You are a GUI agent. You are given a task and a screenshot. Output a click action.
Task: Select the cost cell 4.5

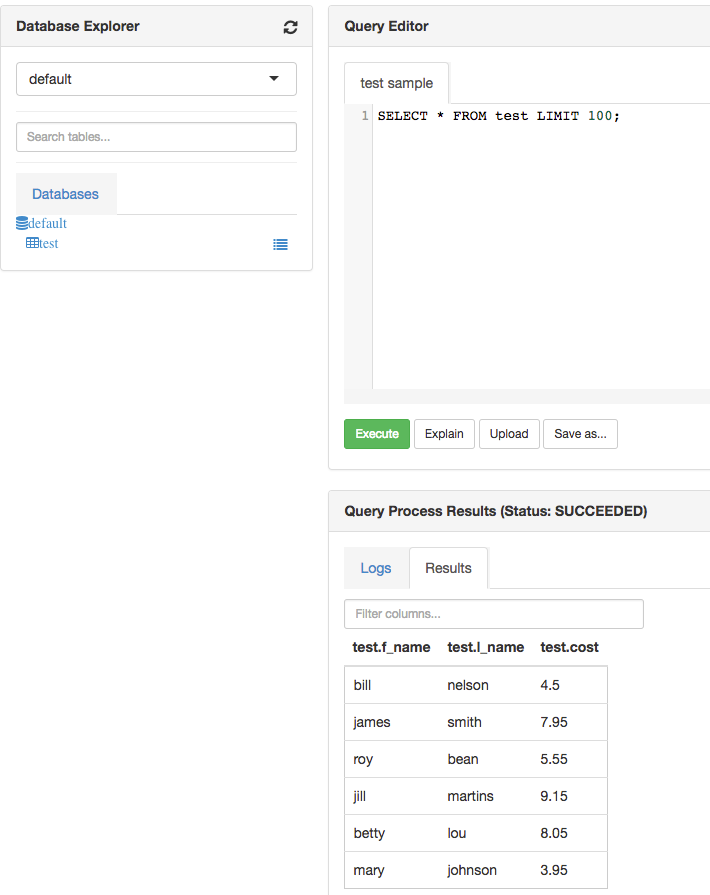point(570,685)
